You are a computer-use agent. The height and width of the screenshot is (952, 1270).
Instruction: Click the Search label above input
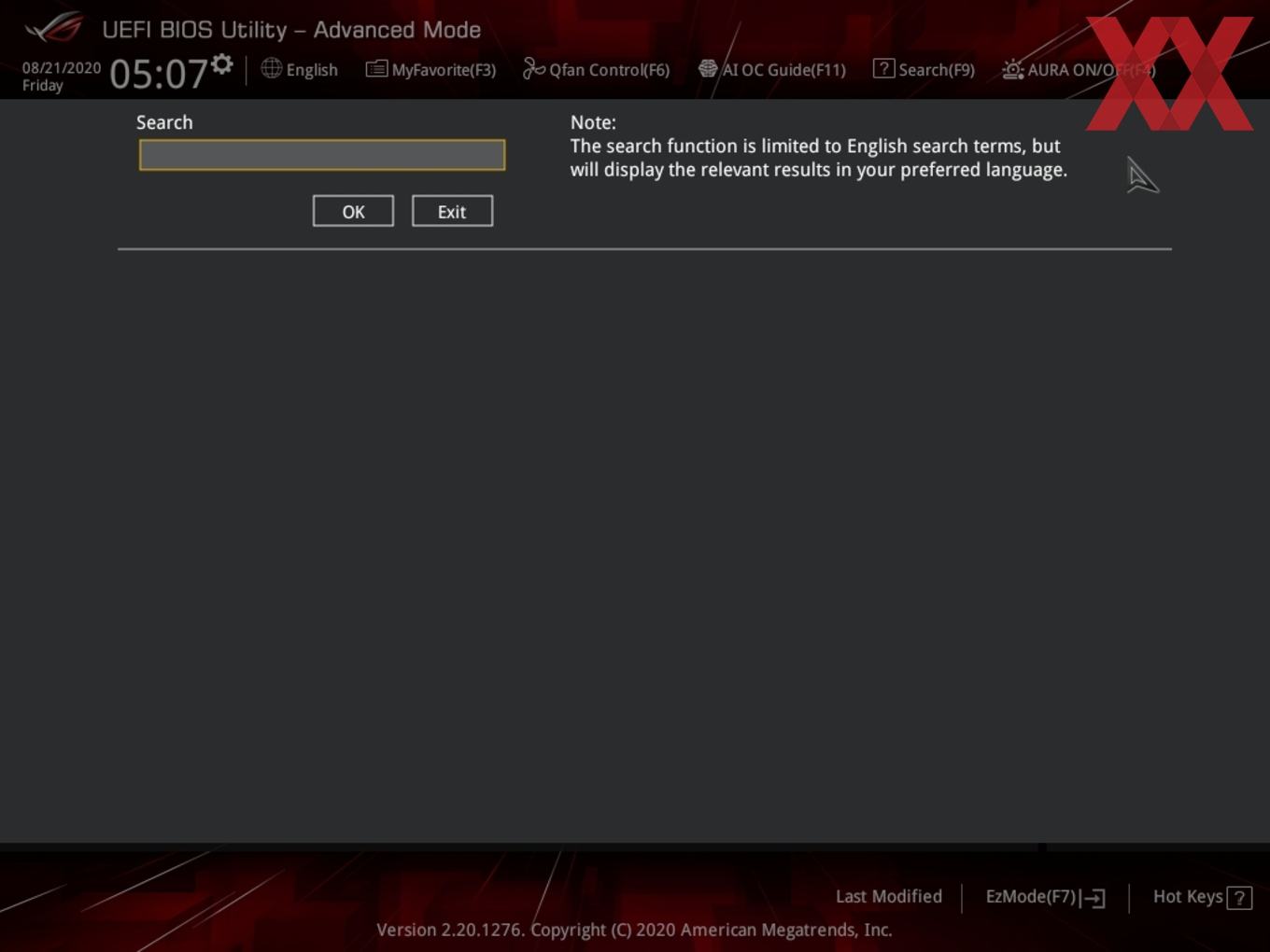164,122
